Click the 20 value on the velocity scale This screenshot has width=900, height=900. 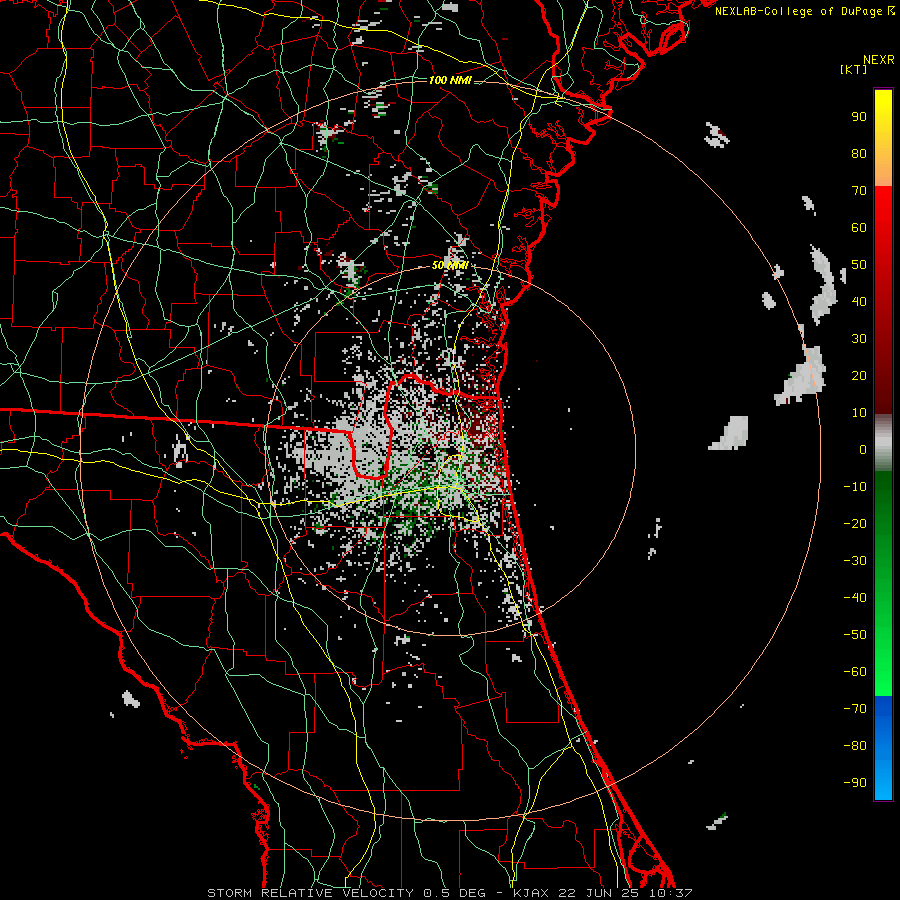[x=859, y=376]
